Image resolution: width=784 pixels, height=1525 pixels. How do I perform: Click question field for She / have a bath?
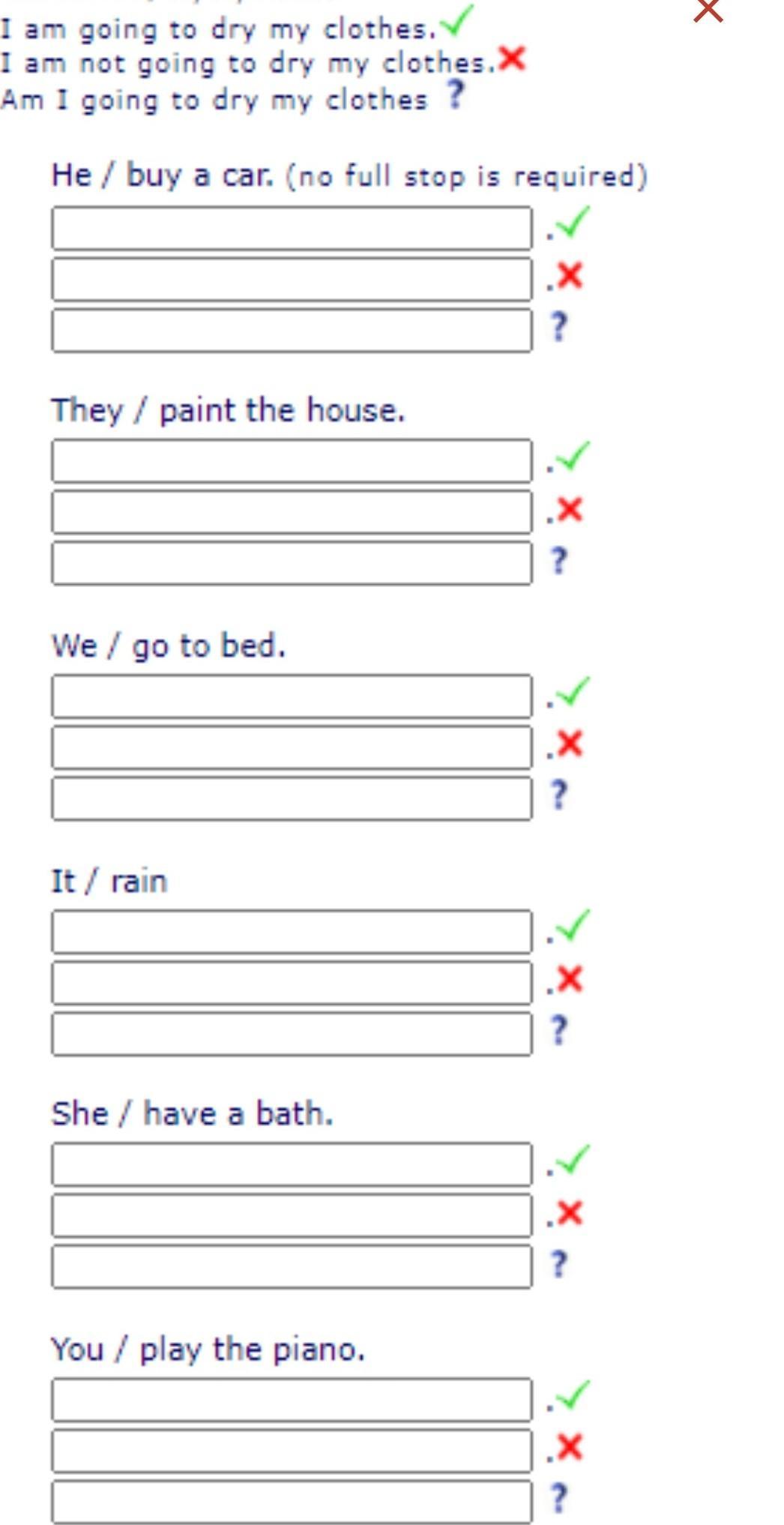coord(292,1266)
